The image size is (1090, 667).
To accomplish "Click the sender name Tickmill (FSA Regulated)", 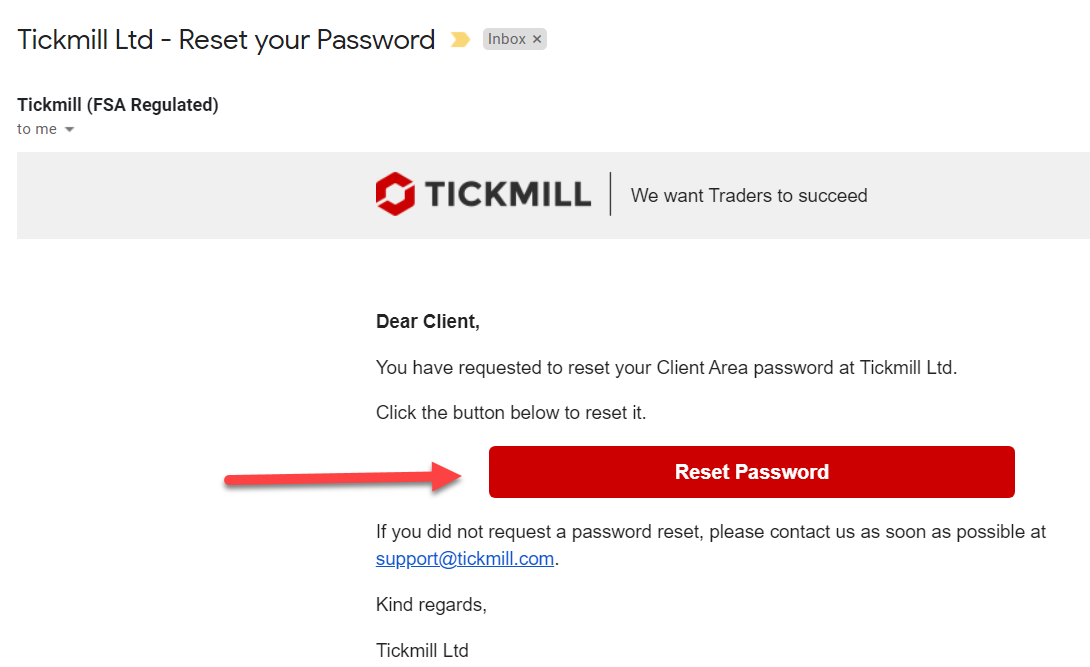I will (117, 105).
